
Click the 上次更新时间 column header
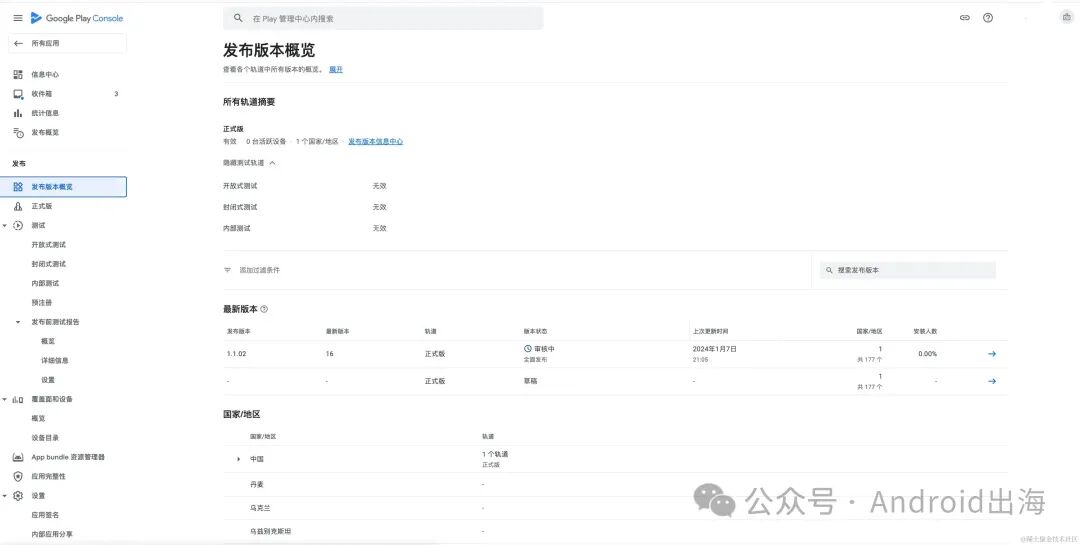click(710, 331)
